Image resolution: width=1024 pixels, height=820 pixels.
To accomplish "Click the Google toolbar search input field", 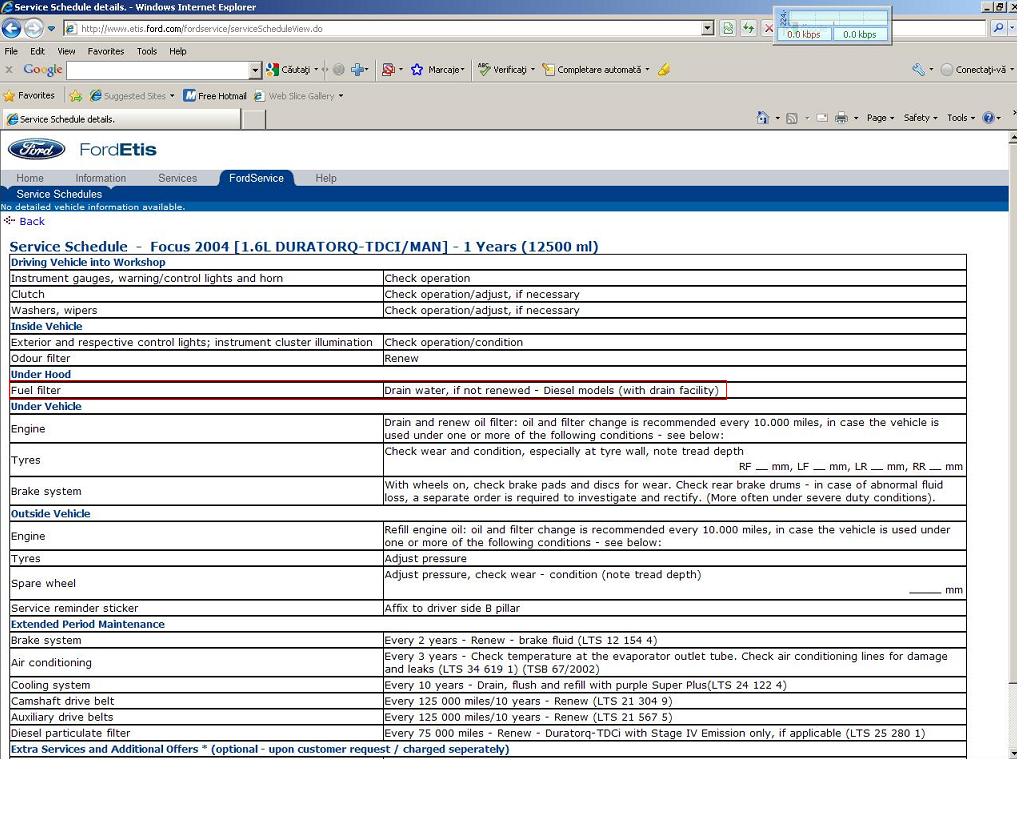I will coord(157,70).
